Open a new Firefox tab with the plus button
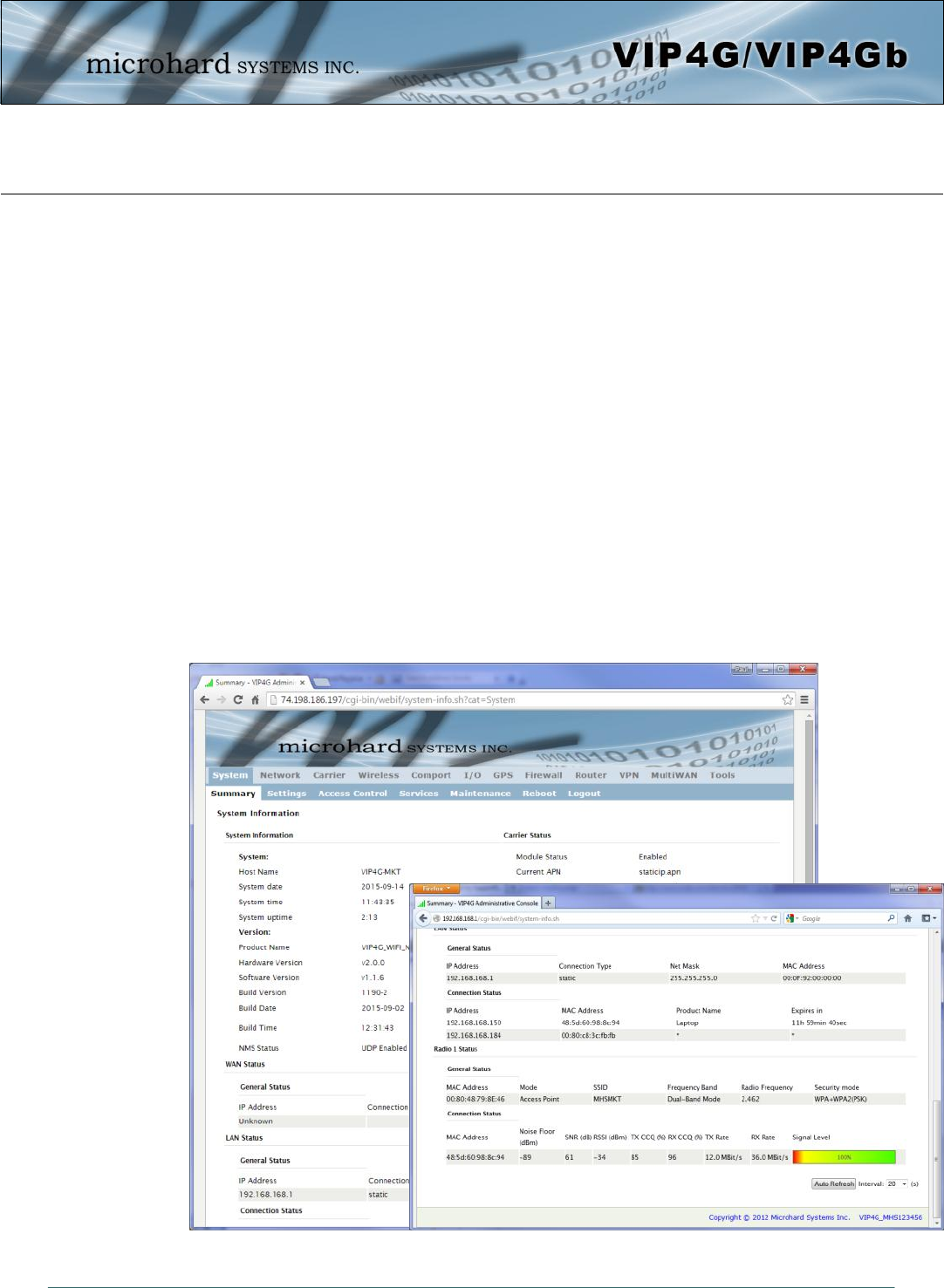 [x=549, y=903]
